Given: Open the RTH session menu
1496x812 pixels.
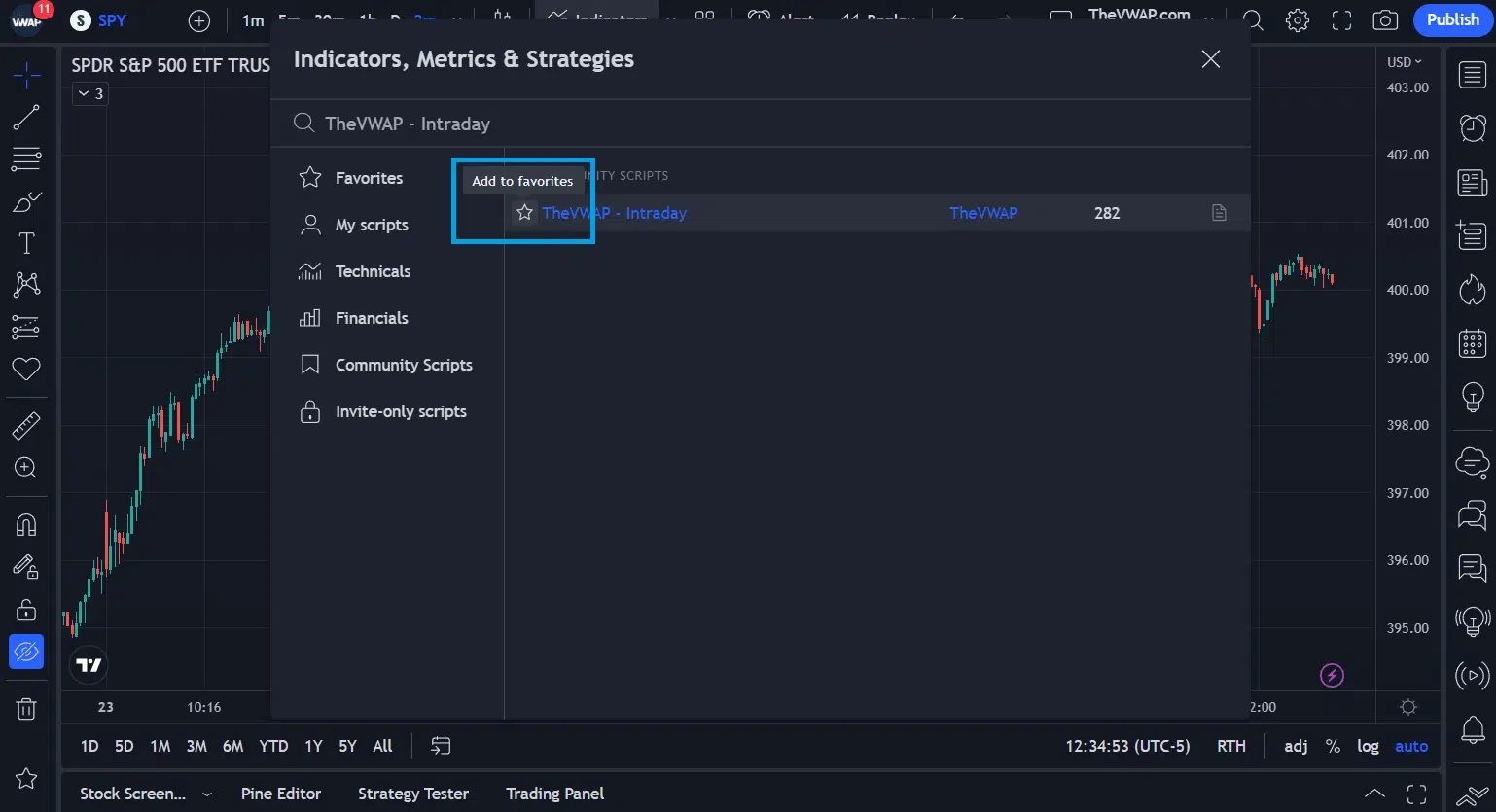Looking at the screenshot, I should coord(1231,746).
